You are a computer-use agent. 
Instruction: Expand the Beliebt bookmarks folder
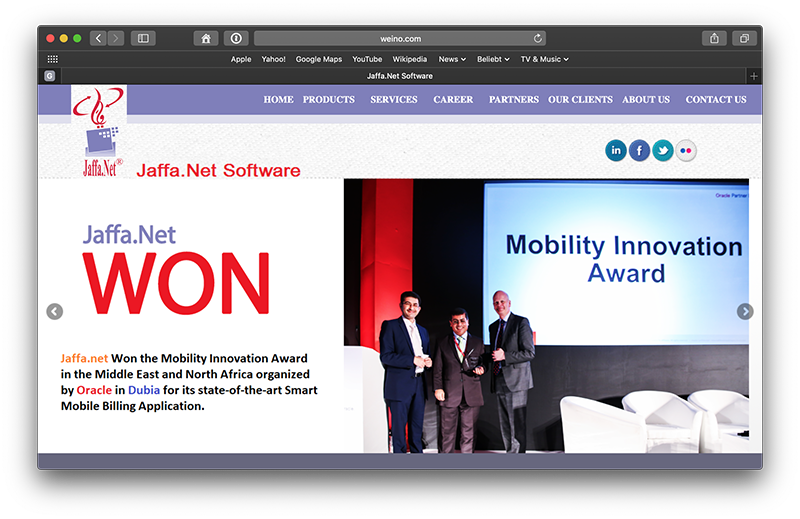click(x=493, y=59)
